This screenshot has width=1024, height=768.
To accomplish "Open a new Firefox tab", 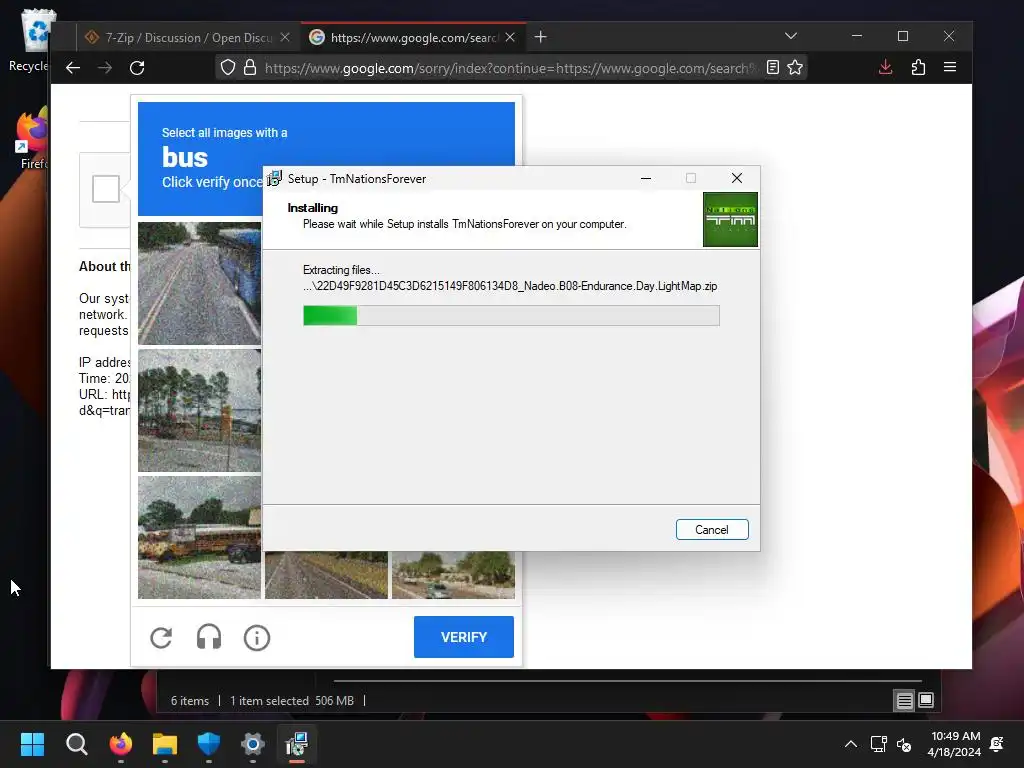I will 540,37.
